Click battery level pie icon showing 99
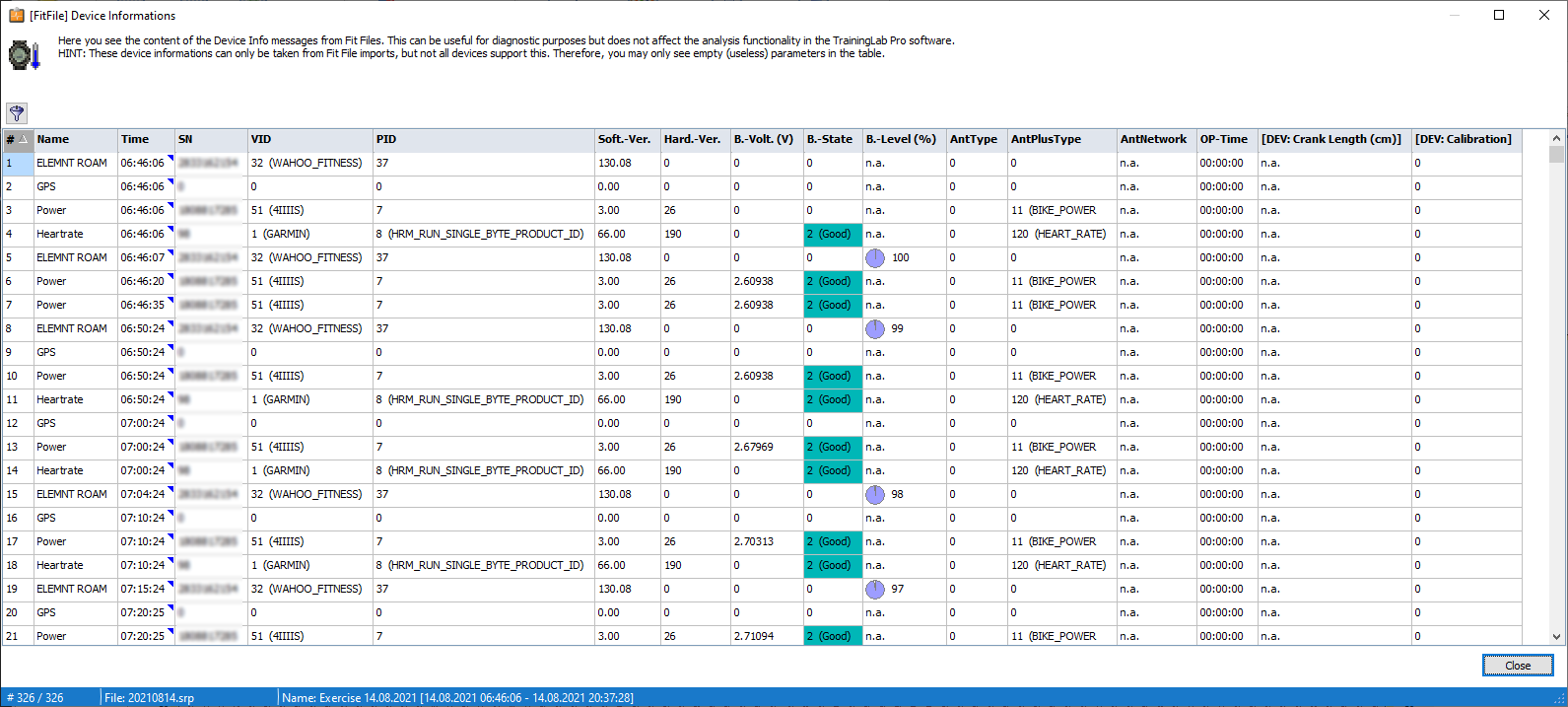 pyautogui.click(x=875, y=328)
